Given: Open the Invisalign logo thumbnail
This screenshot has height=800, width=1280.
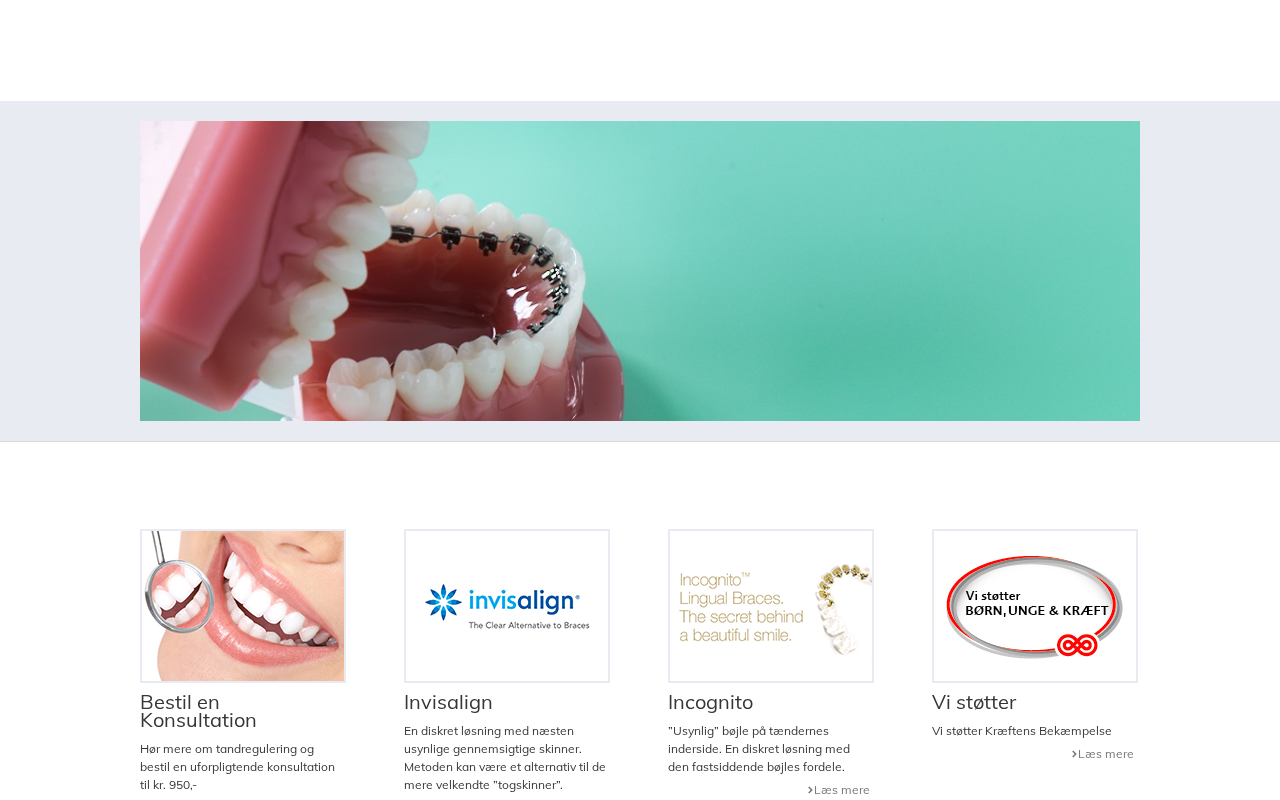Looking at the screenshot, I should click(507, 606).
